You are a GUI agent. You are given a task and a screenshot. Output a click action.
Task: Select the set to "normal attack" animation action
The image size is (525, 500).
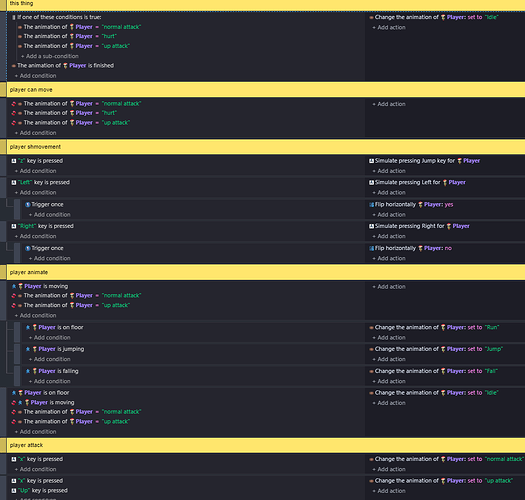(x=446, y=459)
